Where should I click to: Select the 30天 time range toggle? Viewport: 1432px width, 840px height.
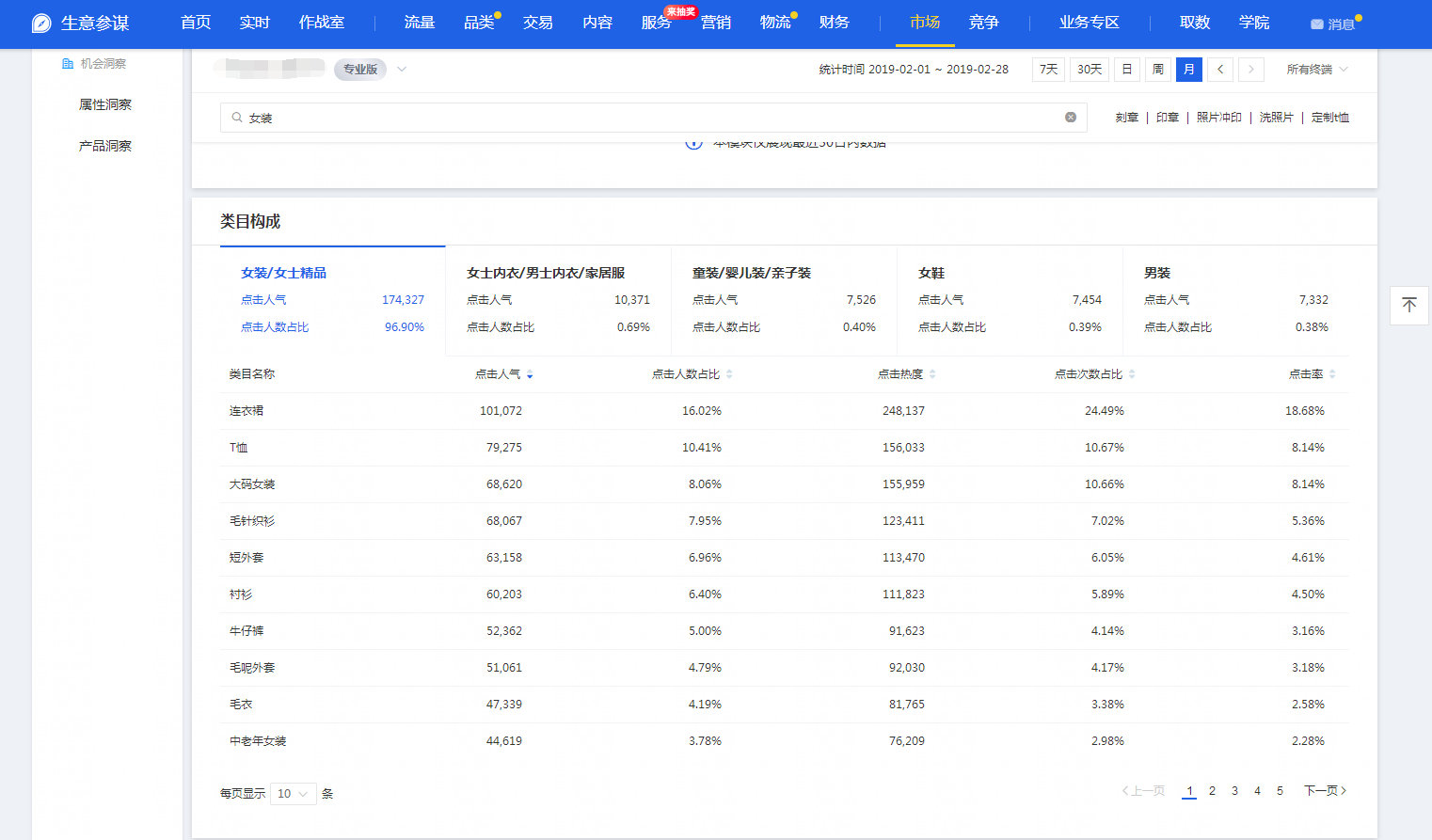[1090, 70]
